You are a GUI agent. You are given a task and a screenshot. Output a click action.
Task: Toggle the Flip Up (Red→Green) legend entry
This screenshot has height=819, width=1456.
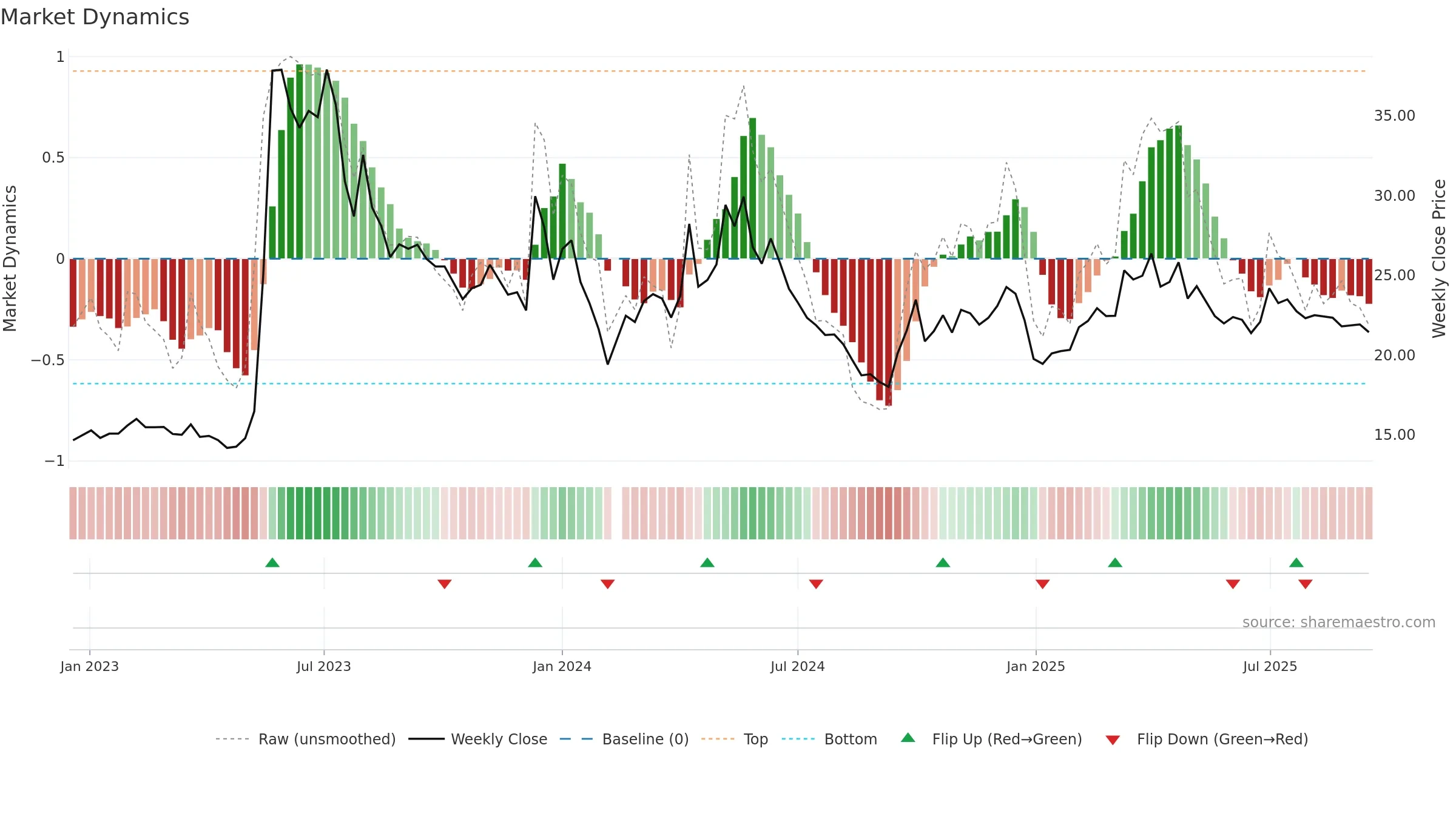click(991, 739)
